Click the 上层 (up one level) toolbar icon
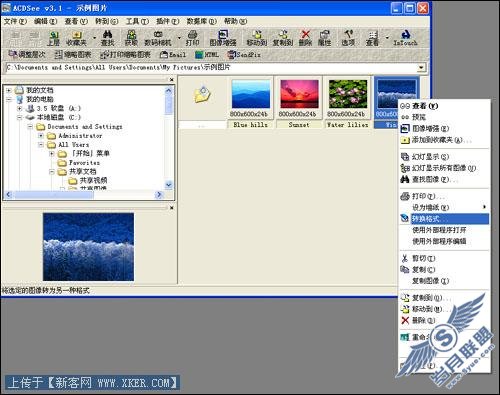Image resolution: width=500 pixels, height=395 pixels. click(53, 38)
